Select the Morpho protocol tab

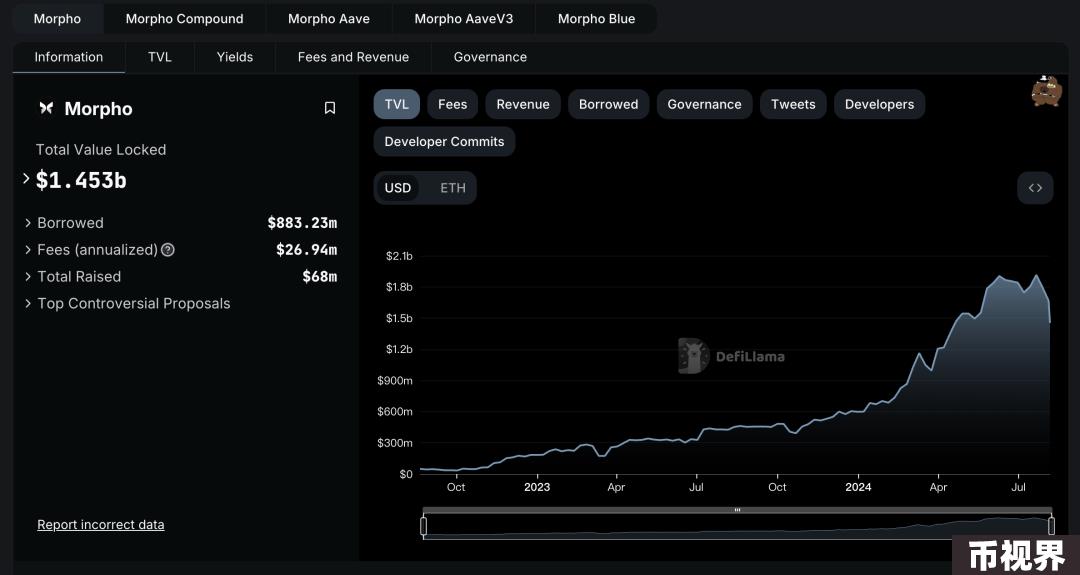[x=57, y=19]
